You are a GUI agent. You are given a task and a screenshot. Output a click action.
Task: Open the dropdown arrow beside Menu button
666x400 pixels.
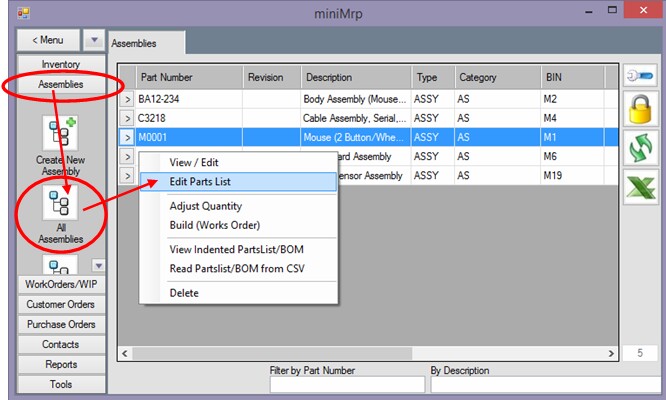click(x=92, y=40)
